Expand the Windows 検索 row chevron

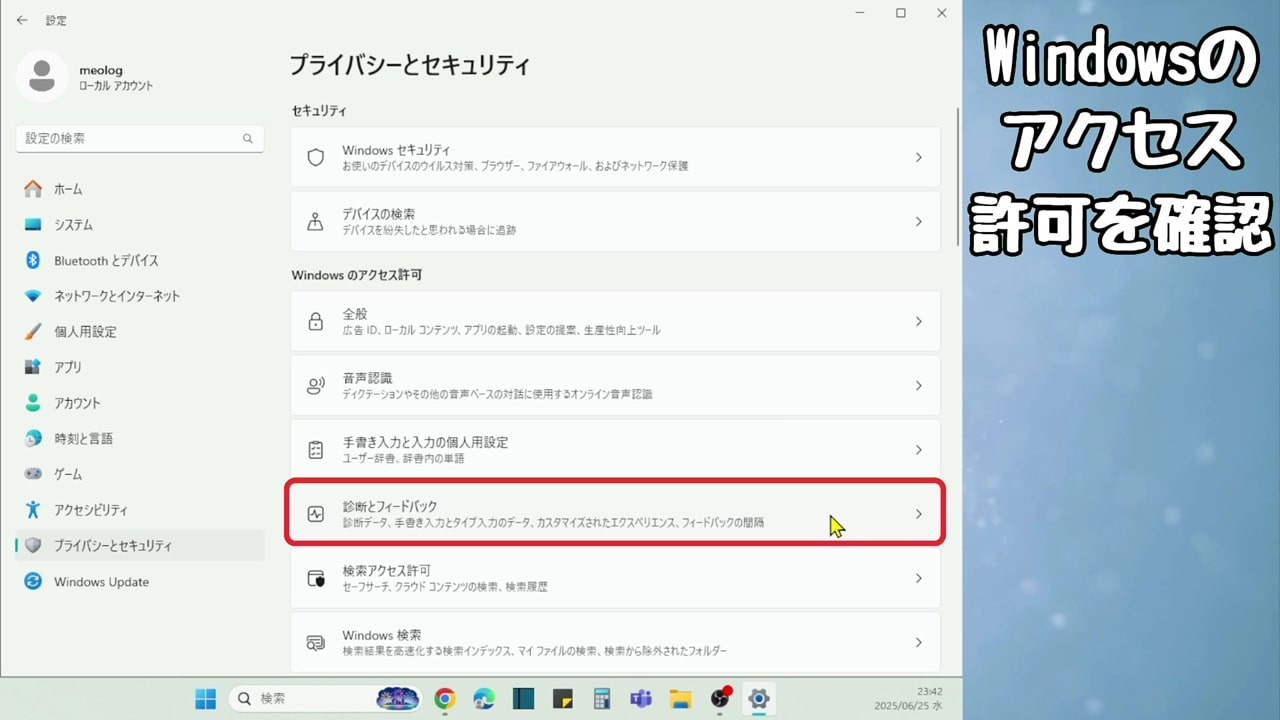(x=919, y=643)
